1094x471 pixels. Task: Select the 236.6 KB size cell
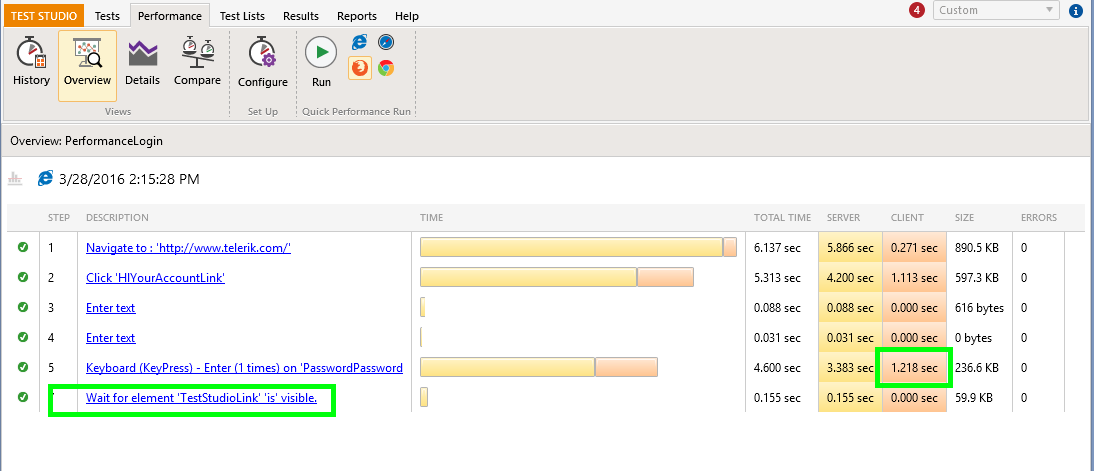click(977, 368)
